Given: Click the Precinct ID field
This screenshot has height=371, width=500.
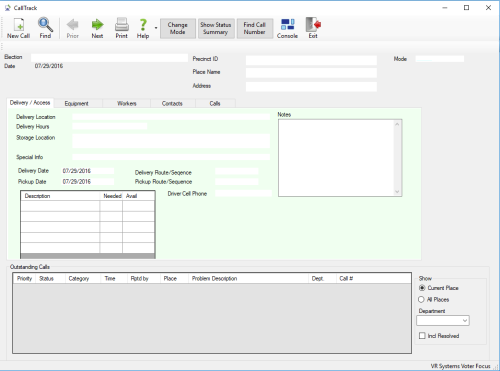Looking at the screenshot, I should pyautogui.click(x=311, y=60).
